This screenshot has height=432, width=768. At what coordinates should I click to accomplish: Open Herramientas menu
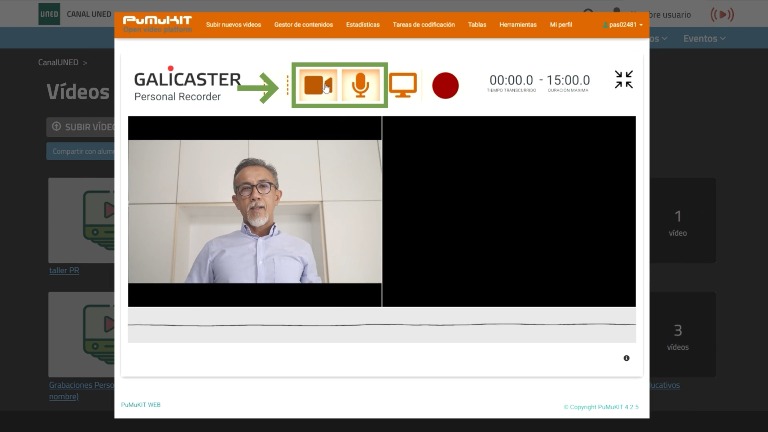[x=518, y=24]
